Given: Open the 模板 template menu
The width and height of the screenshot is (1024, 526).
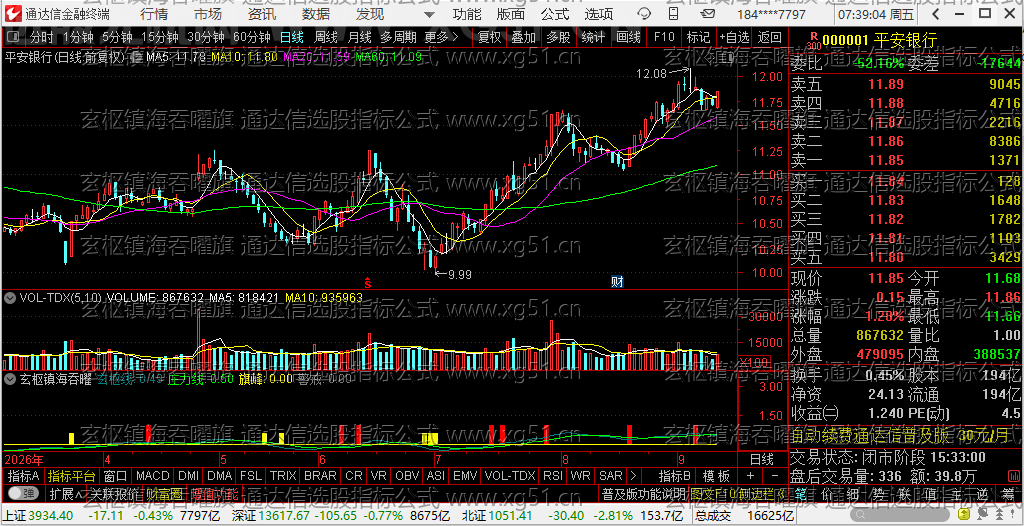Looking at the screenshot, I should pyautogui.click(x=716, y=476).
